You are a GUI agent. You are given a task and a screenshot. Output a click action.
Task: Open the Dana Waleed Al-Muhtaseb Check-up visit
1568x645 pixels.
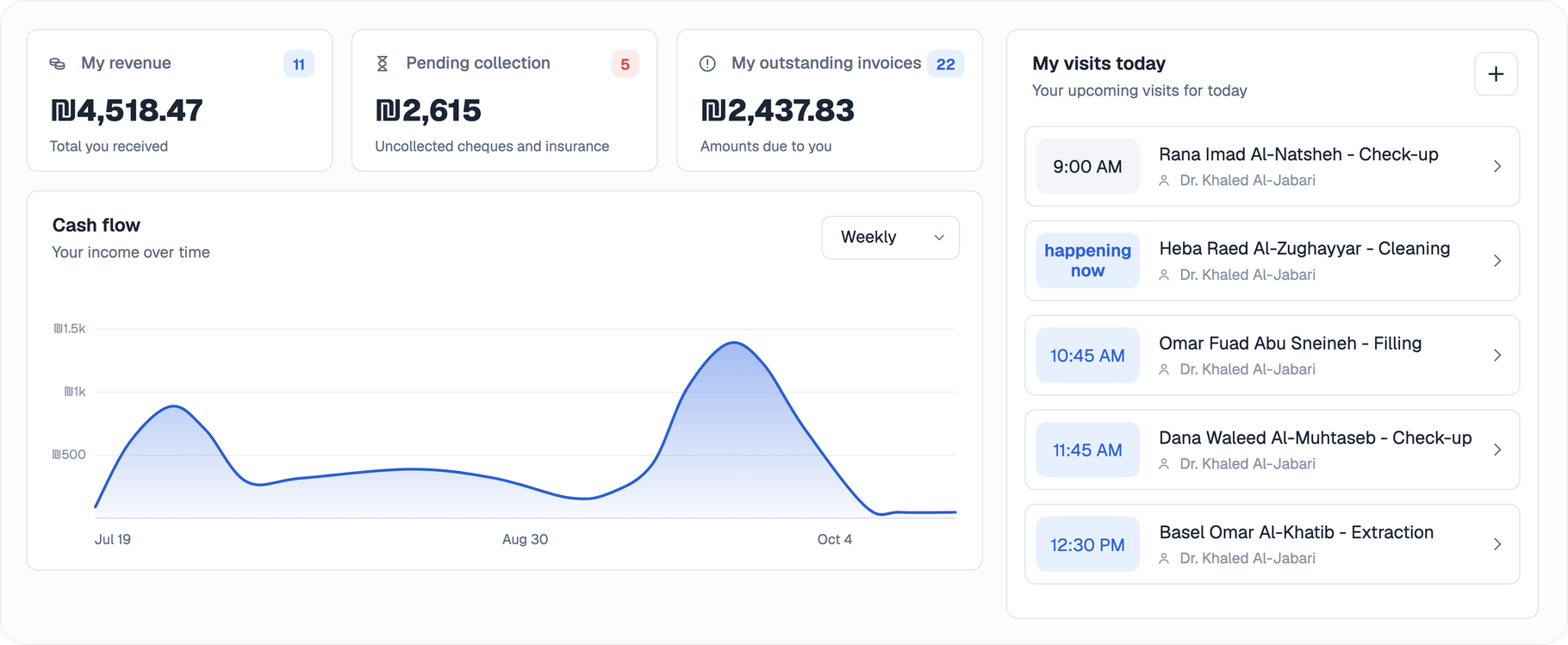pos(1272,450)
